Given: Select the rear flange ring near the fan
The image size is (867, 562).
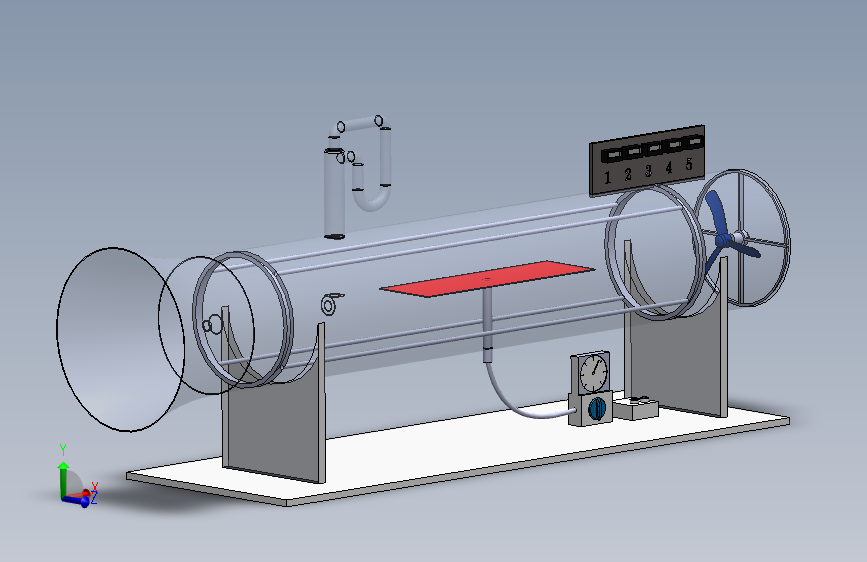Looking at the screenshot, I should click(655, 252).
